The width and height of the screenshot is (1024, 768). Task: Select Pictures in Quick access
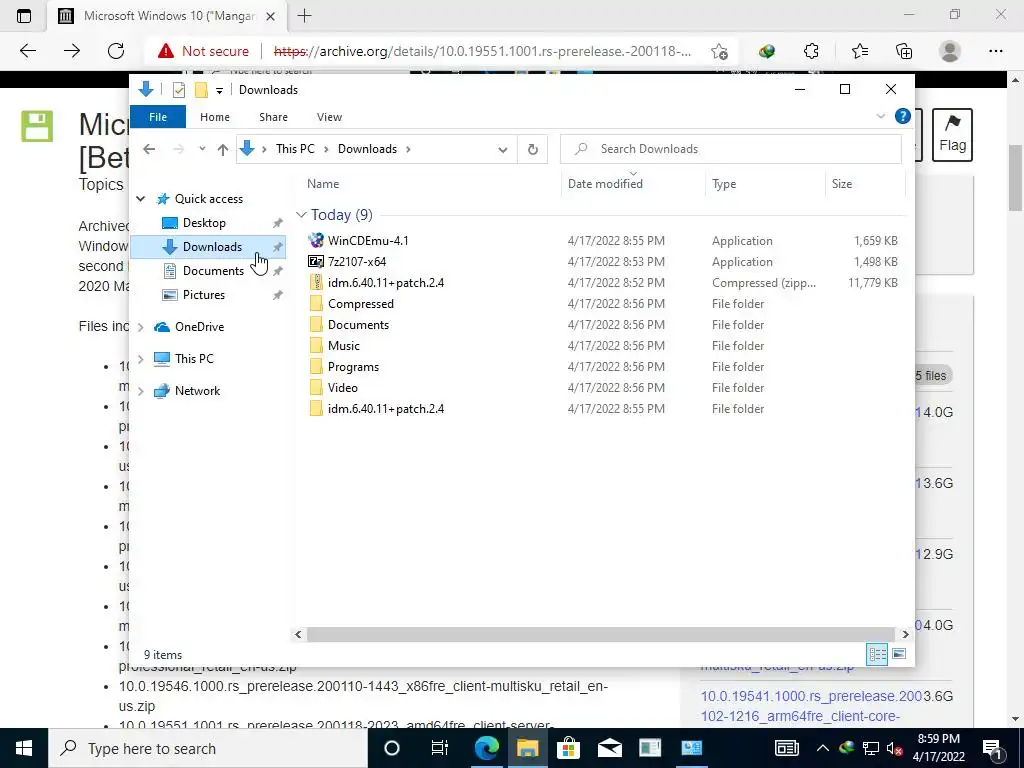203,295
